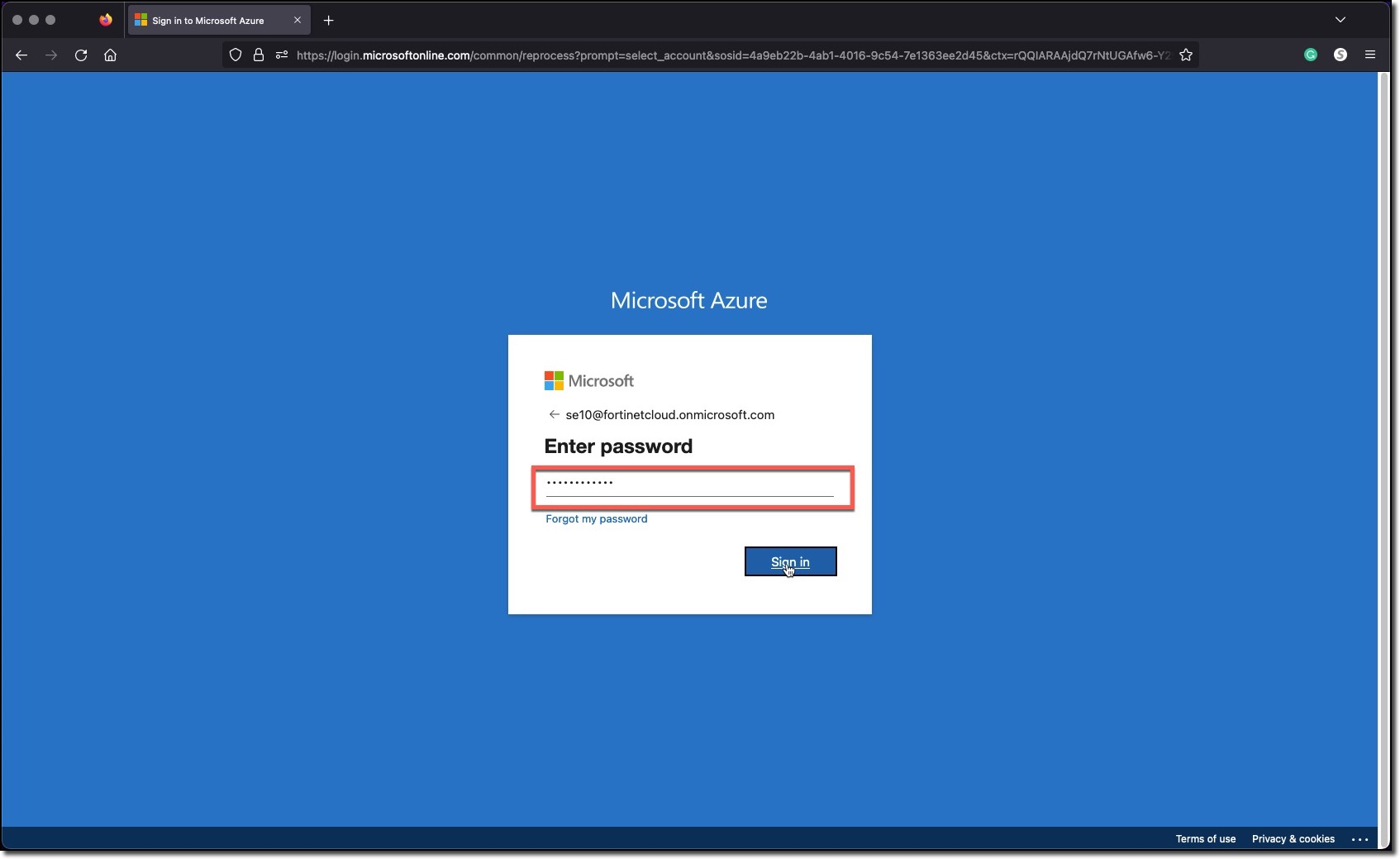Open the Terms of use link
Screen dimensions: 1400x859
tap(1206, 839)
